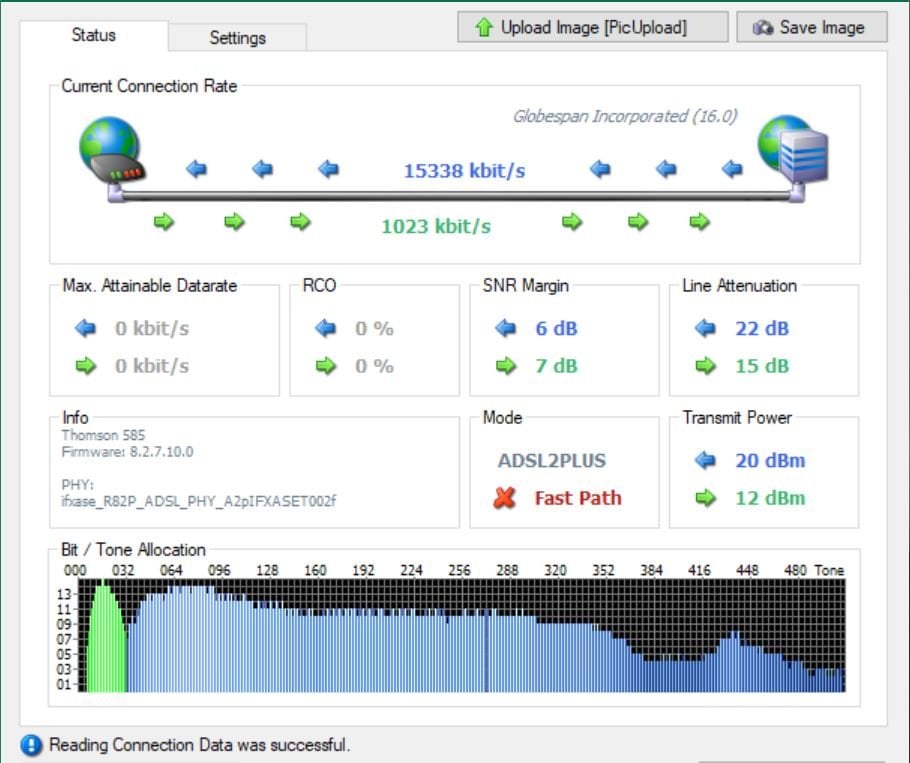Click the 6 dB SNR value

tap(556, 328)
